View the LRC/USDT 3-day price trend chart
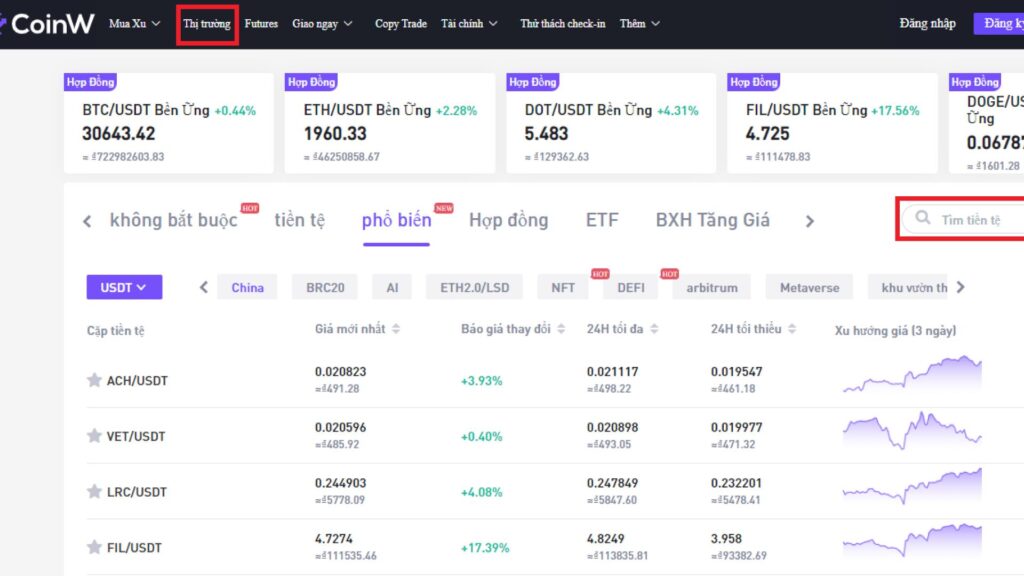This screenshot has height=576, width=1024. click(x=912, y=486)
